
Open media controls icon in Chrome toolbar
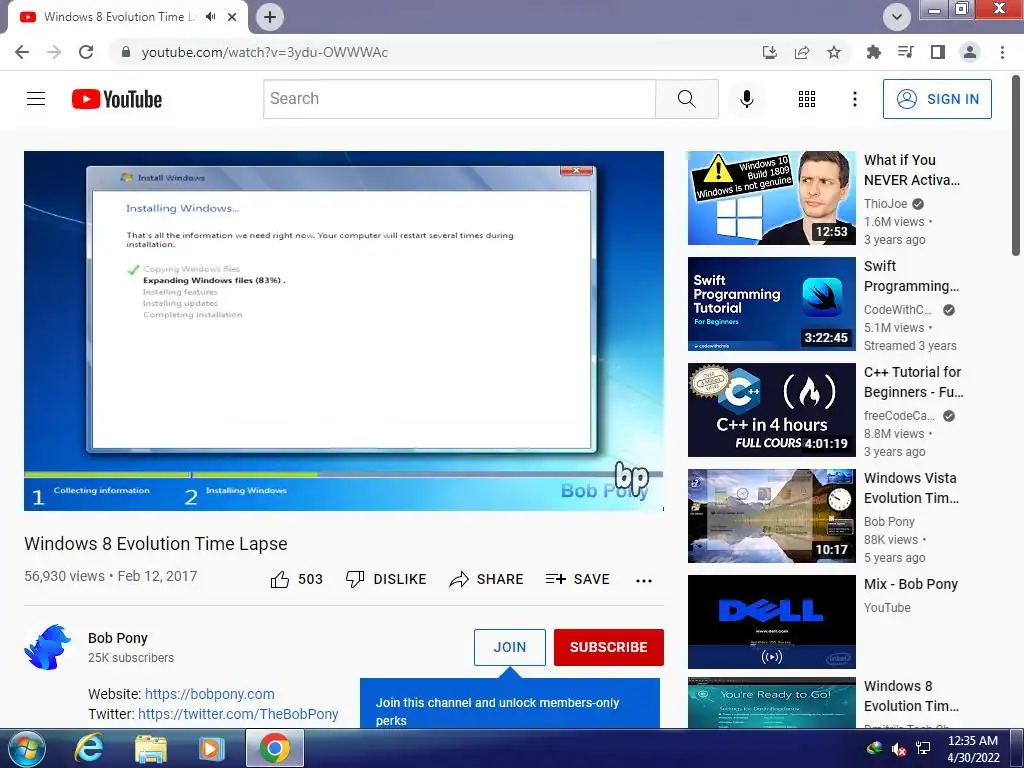(905, 52)
